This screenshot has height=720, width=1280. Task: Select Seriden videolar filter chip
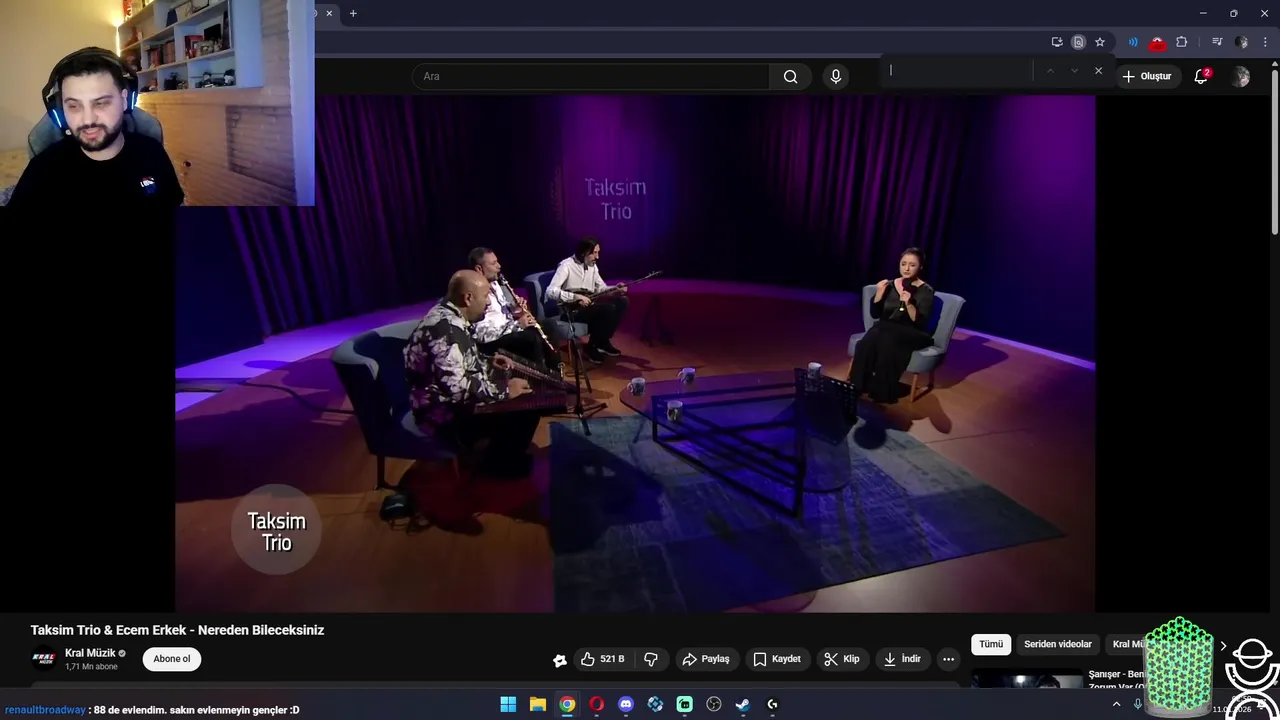coord(1058,644)
